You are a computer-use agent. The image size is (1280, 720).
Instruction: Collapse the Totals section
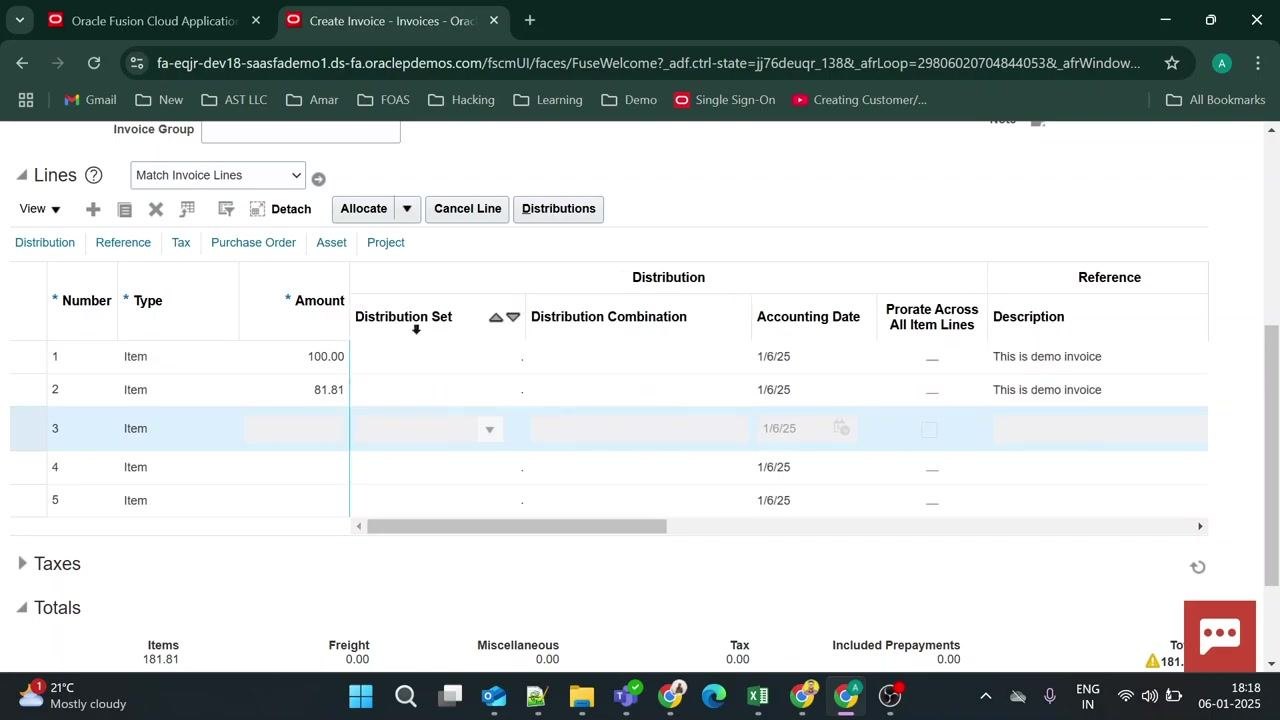click(22, 607)
